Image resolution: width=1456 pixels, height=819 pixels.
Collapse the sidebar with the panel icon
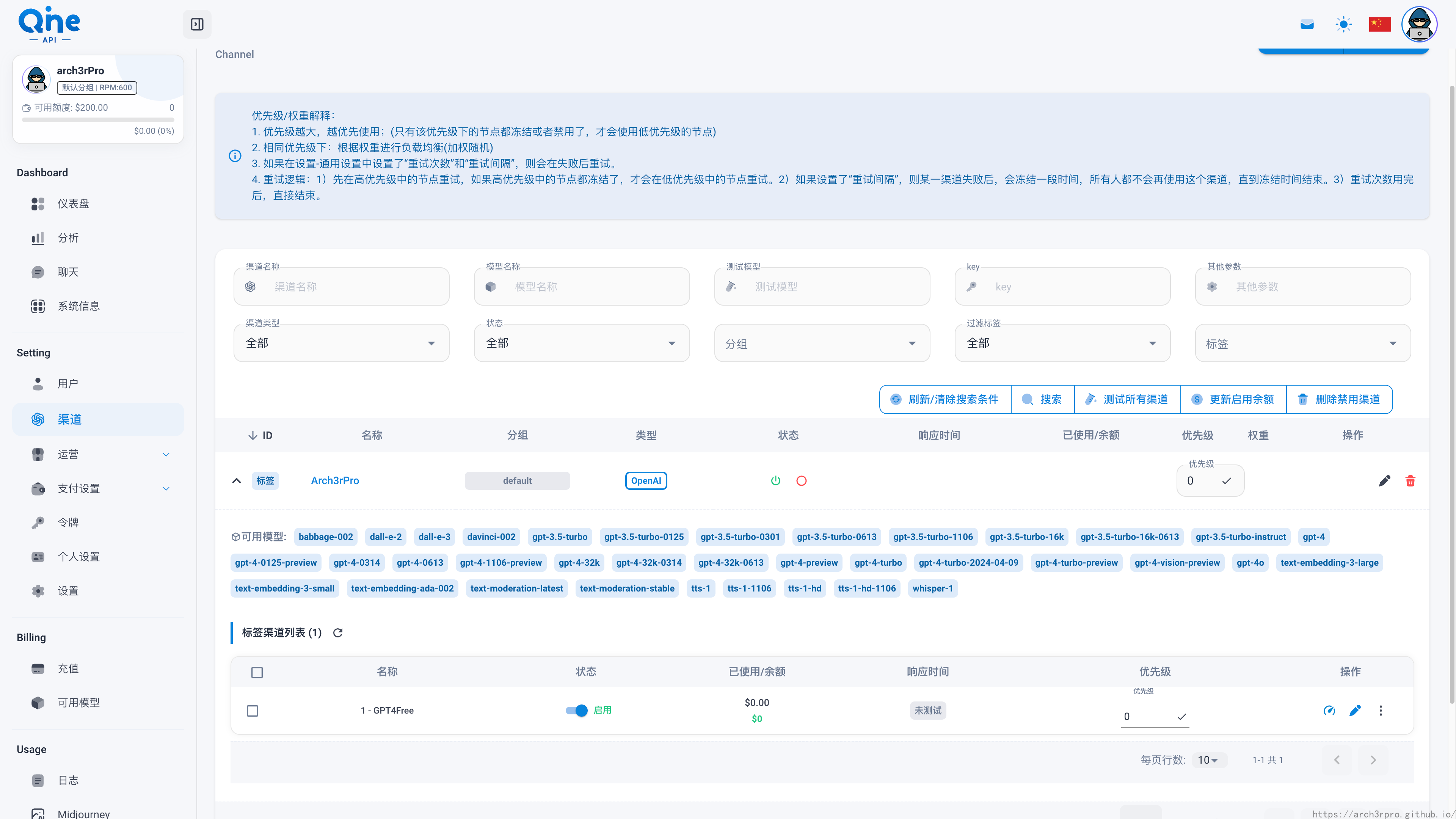(x=197, y=24)
